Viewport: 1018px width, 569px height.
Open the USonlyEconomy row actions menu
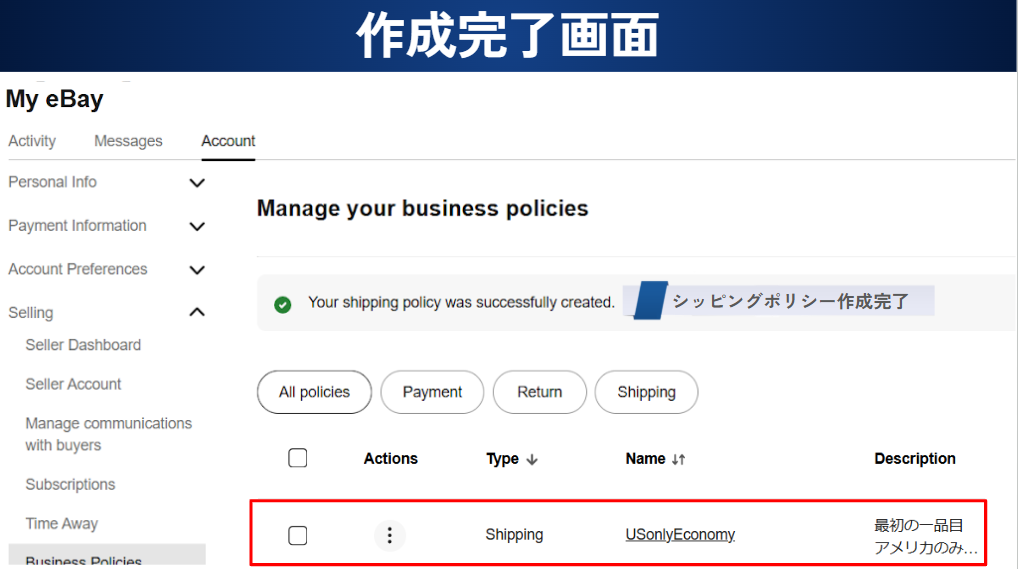coord(389,535)
